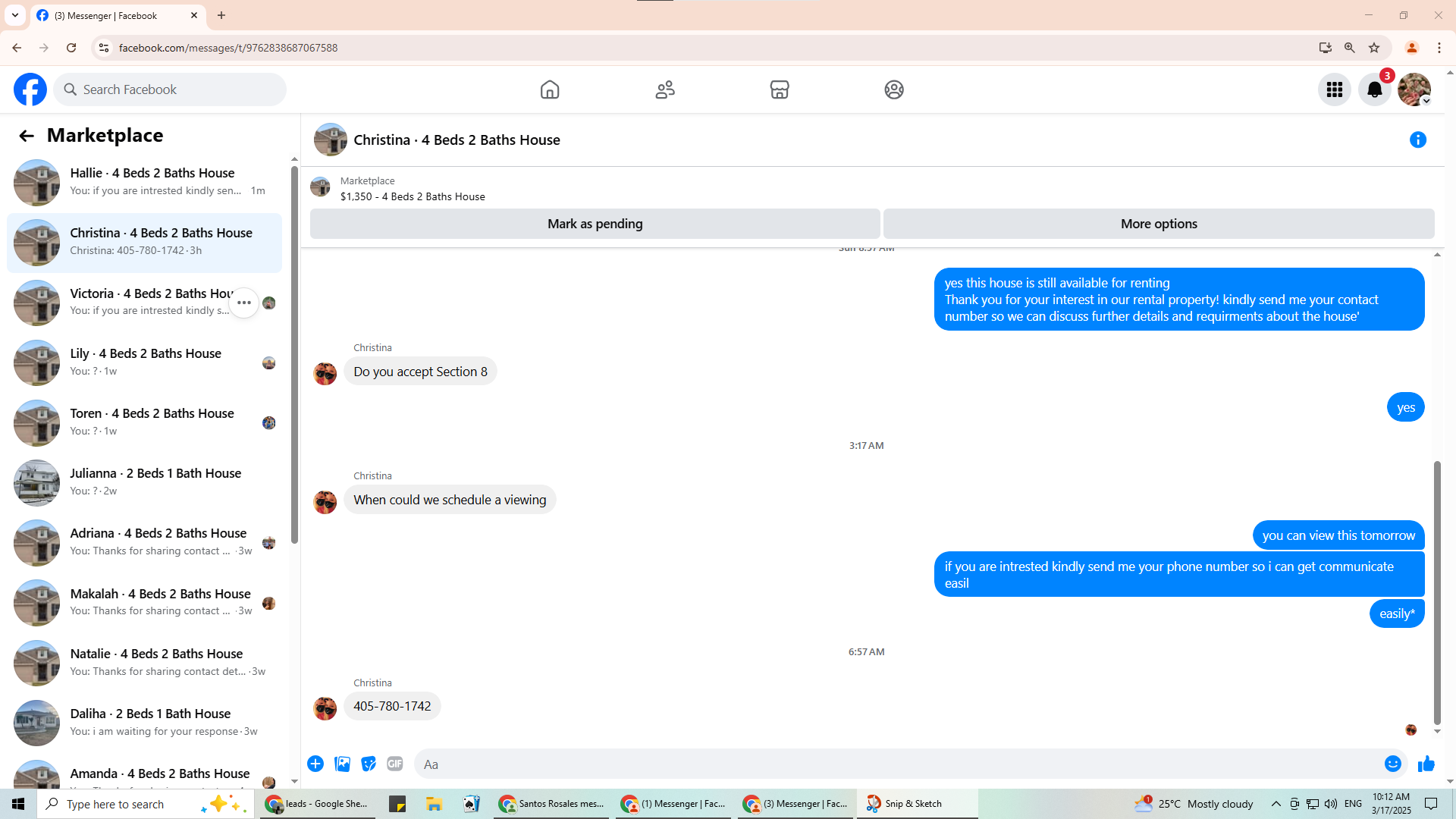Viewport: 1456px width, 819px height.
Task: Attach a photo or file to the message
Action: click(342, 764)
